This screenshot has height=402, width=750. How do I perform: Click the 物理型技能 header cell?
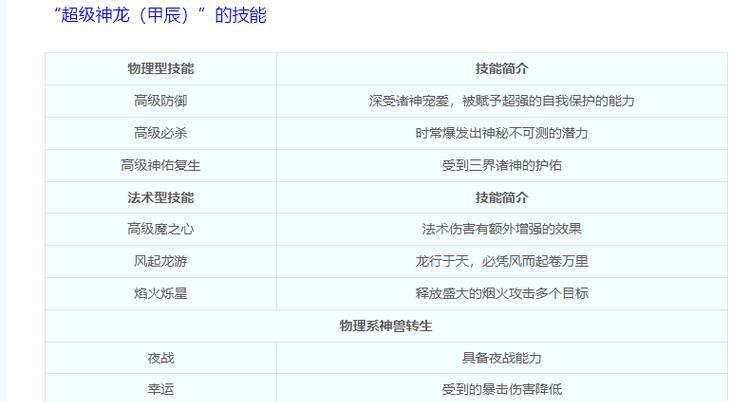click(161, 69)
